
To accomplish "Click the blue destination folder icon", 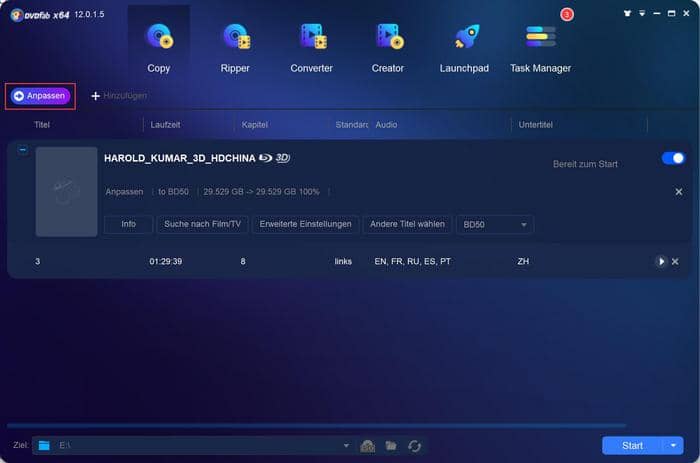I will coord(44,446).
